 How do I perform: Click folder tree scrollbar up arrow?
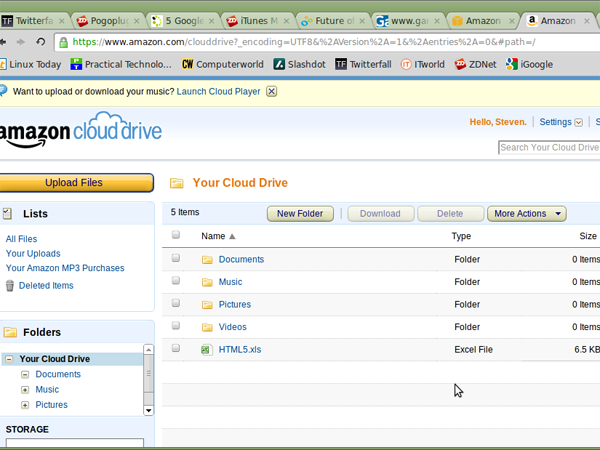tap(148, 349)
